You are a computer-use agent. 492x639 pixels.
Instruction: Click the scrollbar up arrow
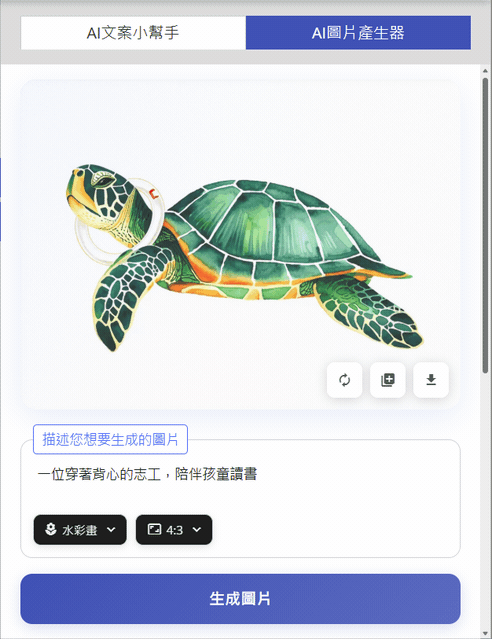point(485,71)
